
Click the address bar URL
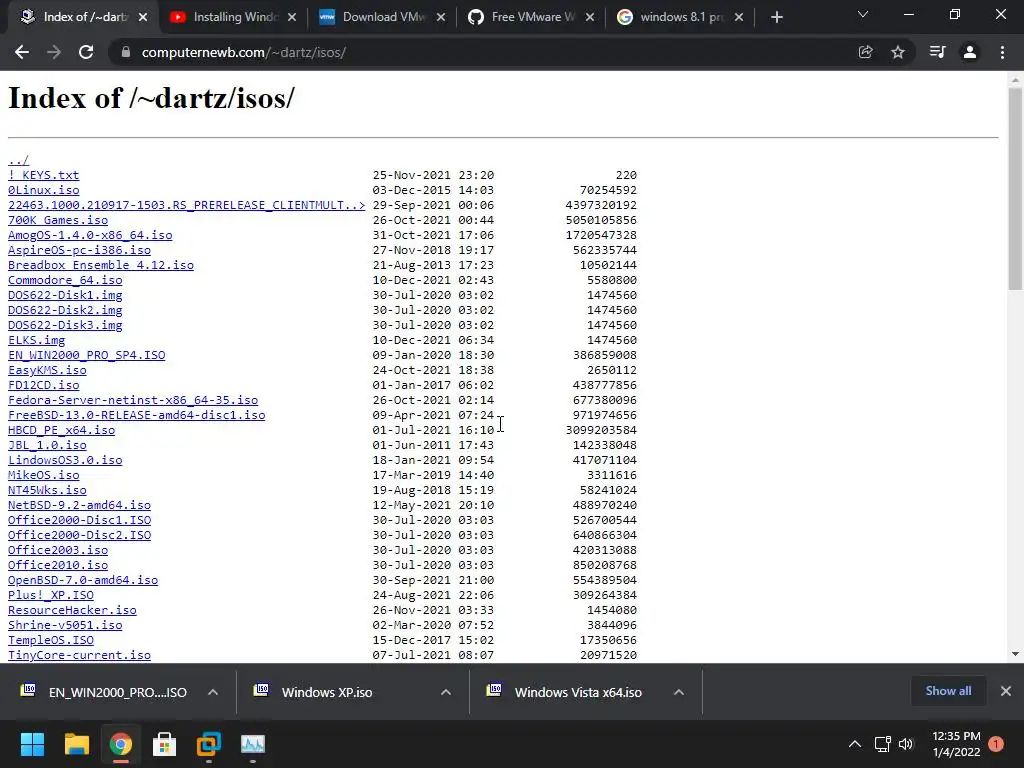coord(244,52)
